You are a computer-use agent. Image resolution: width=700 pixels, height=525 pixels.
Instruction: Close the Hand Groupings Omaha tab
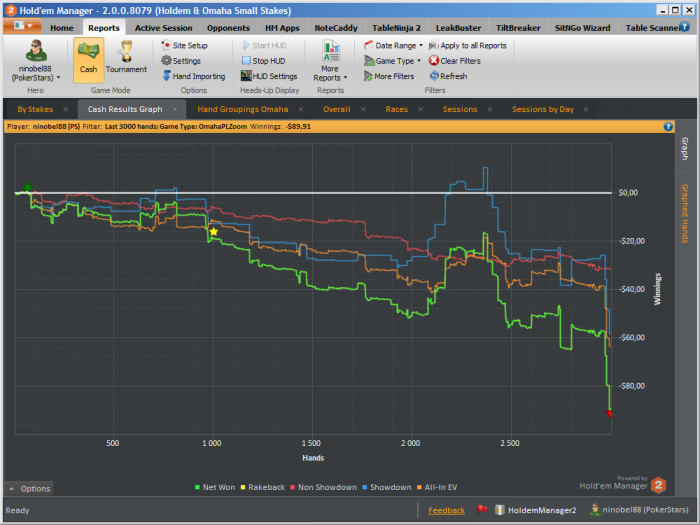click(x=301, y=109)
